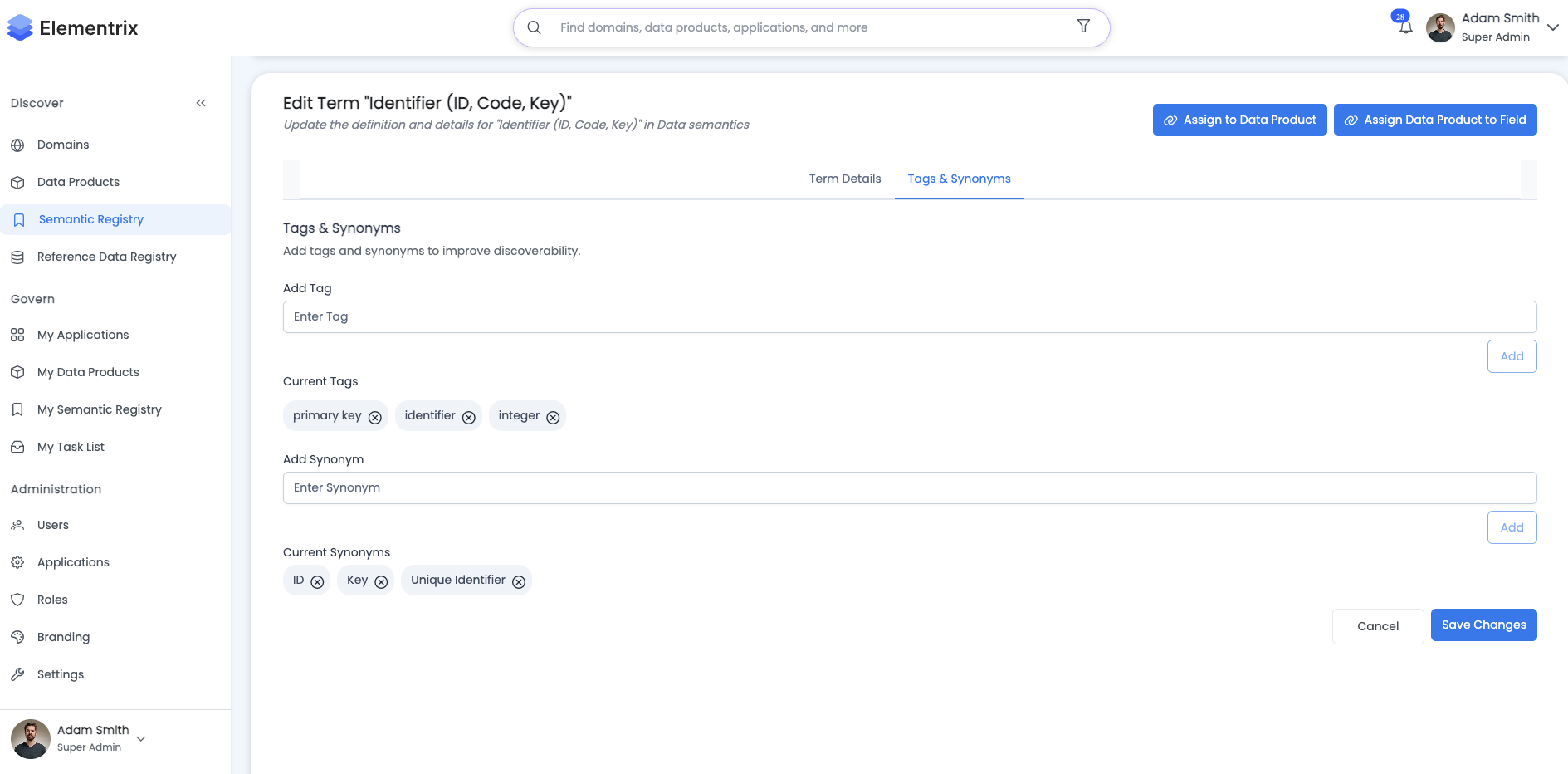Remove the "Unique Identifier" synonym
Viewport: 1568px width, 774px height.
tap(519, 581)
